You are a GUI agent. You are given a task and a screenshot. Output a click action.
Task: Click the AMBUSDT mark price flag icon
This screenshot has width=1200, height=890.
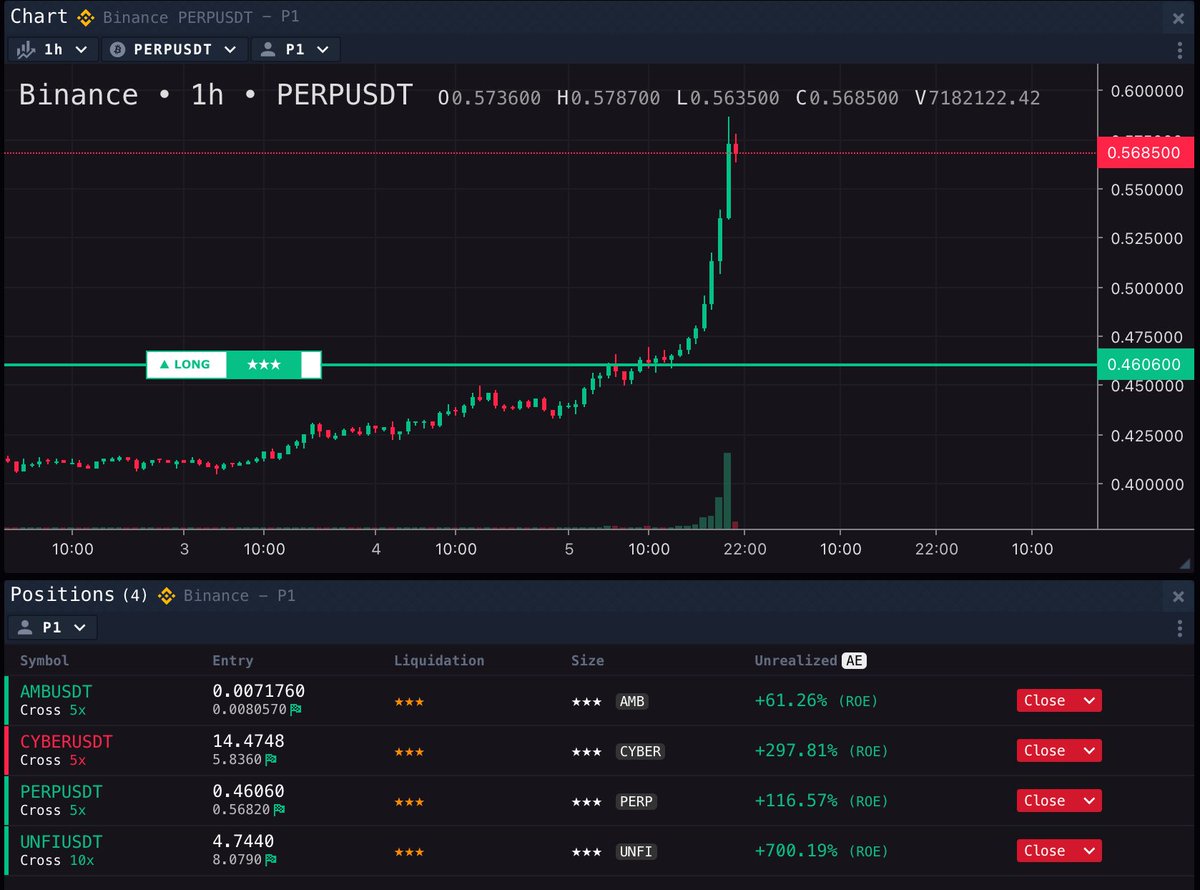pos(296,710)
